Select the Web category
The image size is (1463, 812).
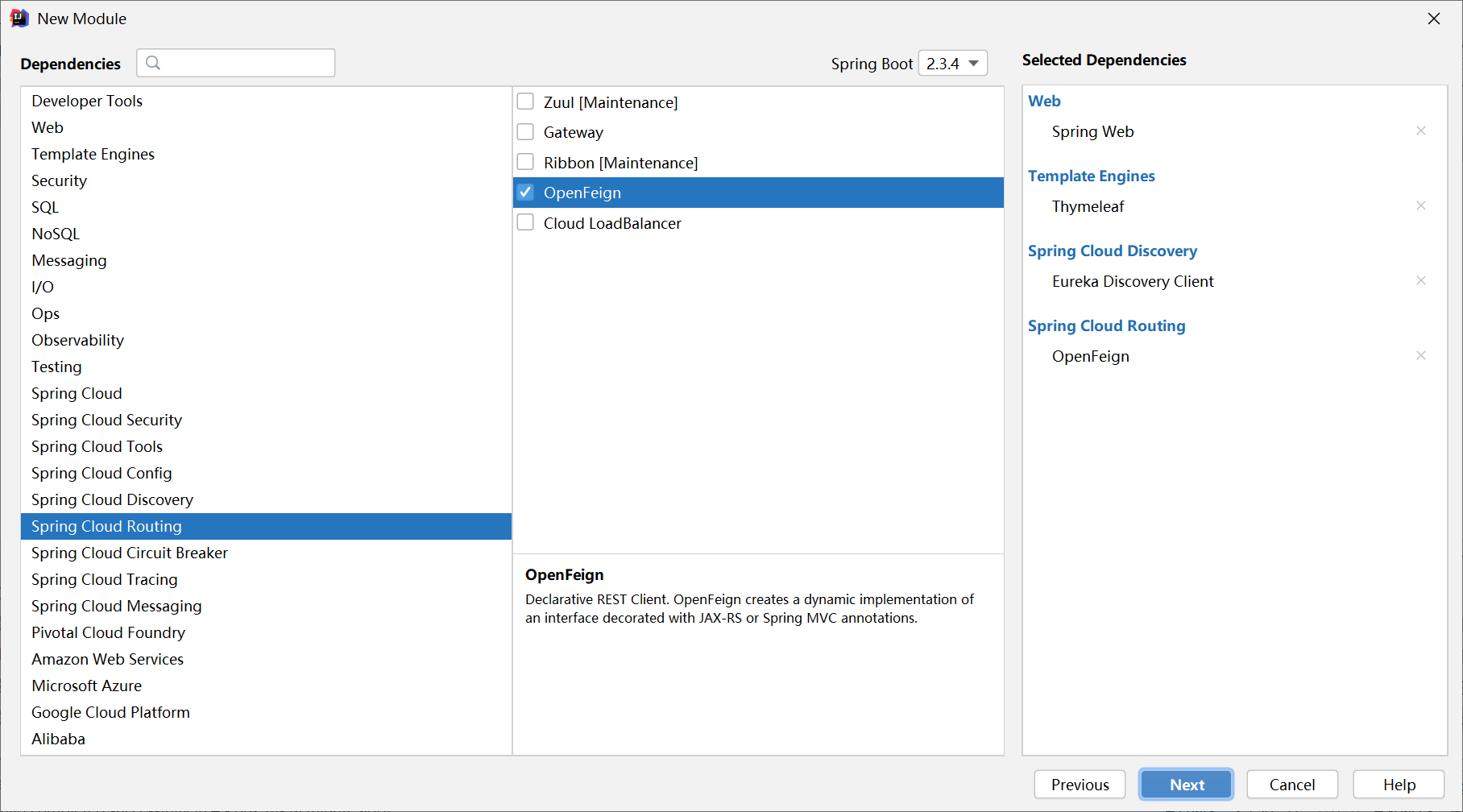click(x=266, y=127)
